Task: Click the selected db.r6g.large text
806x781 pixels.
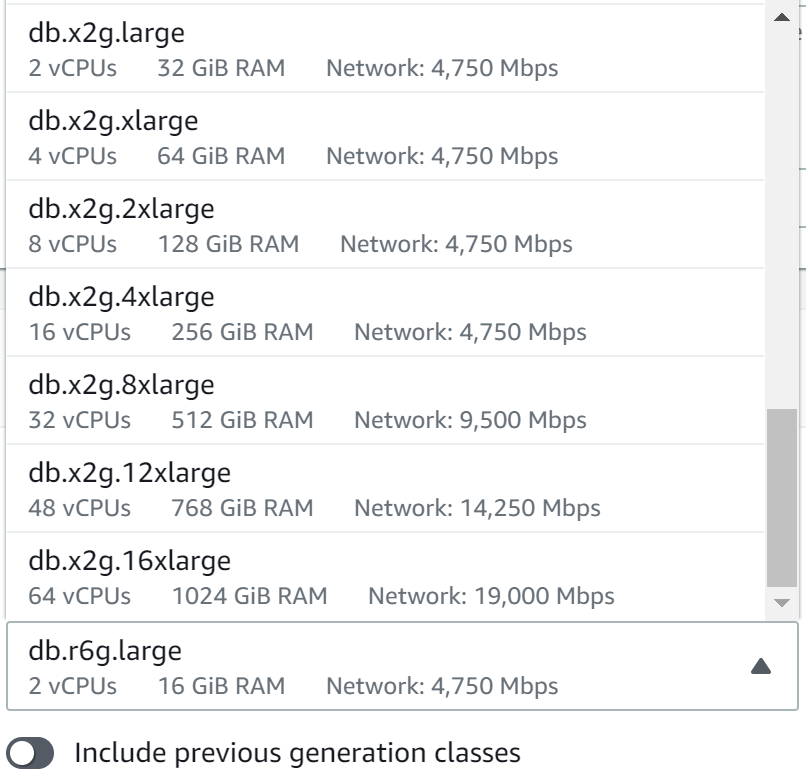Action: pyautogui.click(x=105, y=651)
